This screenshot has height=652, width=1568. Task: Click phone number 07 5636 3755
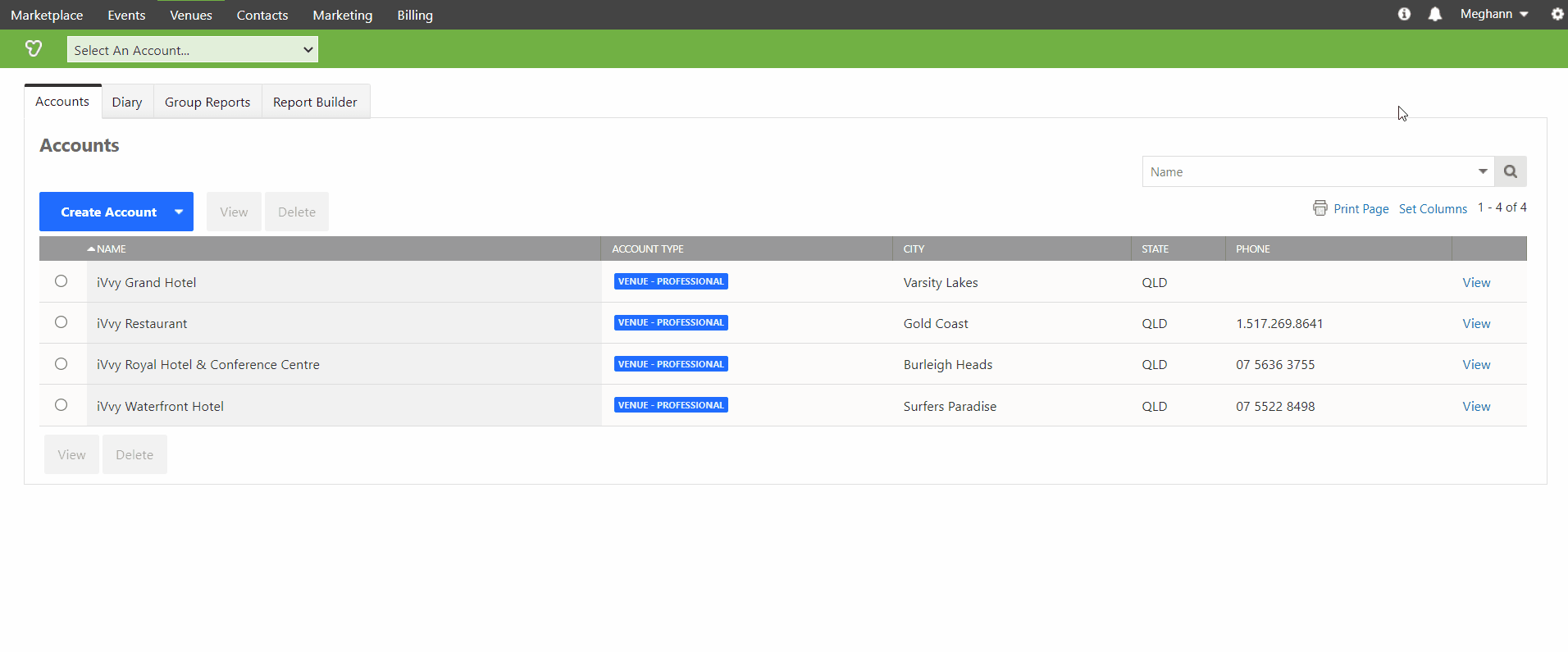(x=1275, y=364)
